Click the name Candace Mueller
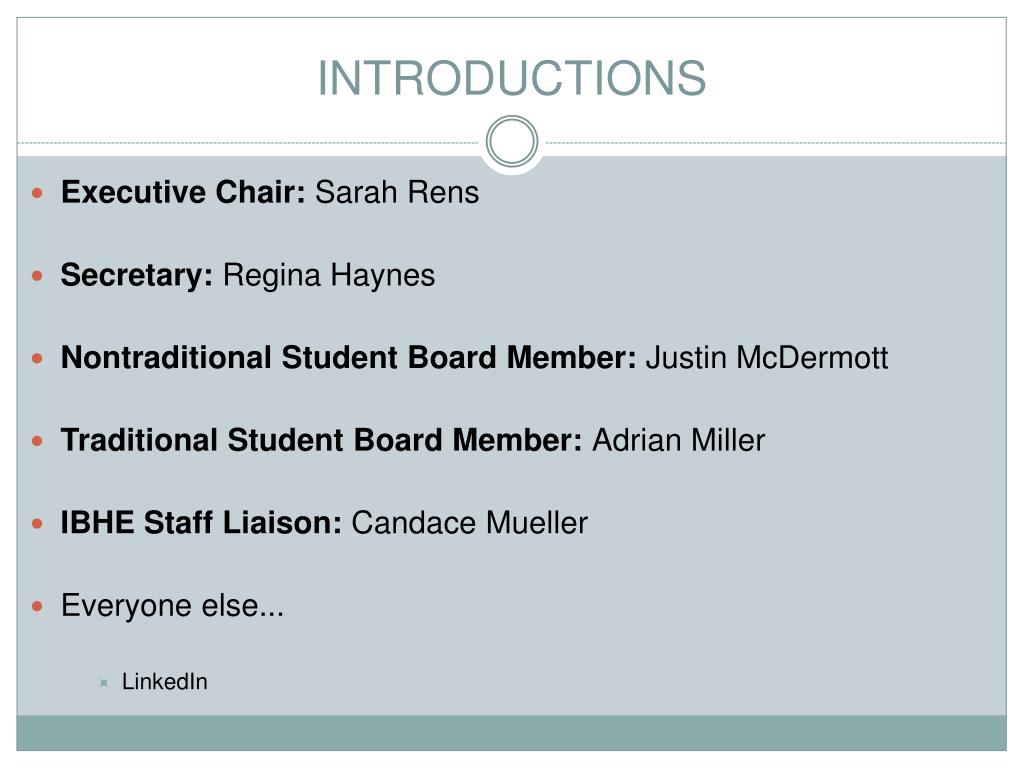The width and height of the screenshot is (1024, 768). [x=469, y=523]
